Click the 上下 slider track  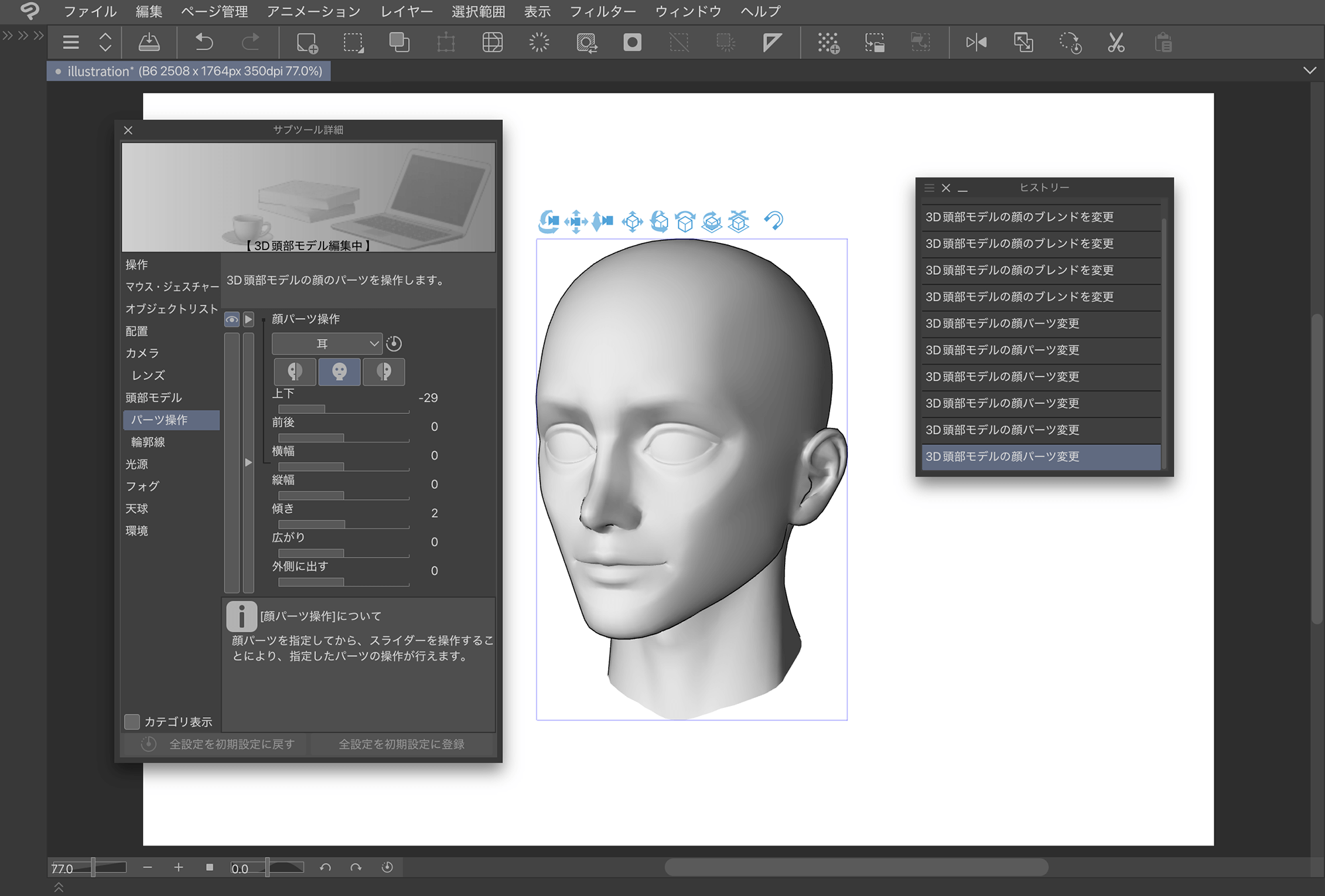[343, 409]
